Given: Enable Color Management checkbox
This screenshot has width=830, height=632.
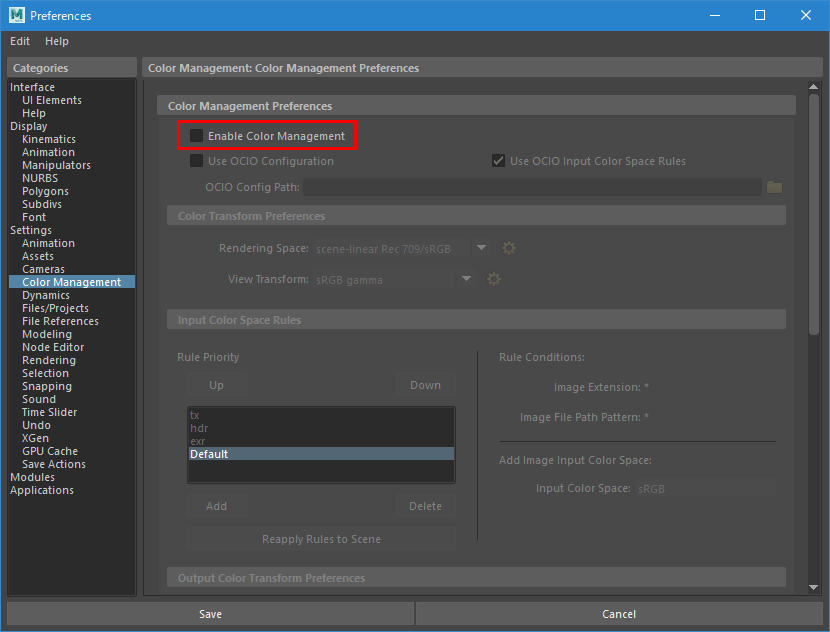Looking at the screenshot, I should (x=197, y=136).
